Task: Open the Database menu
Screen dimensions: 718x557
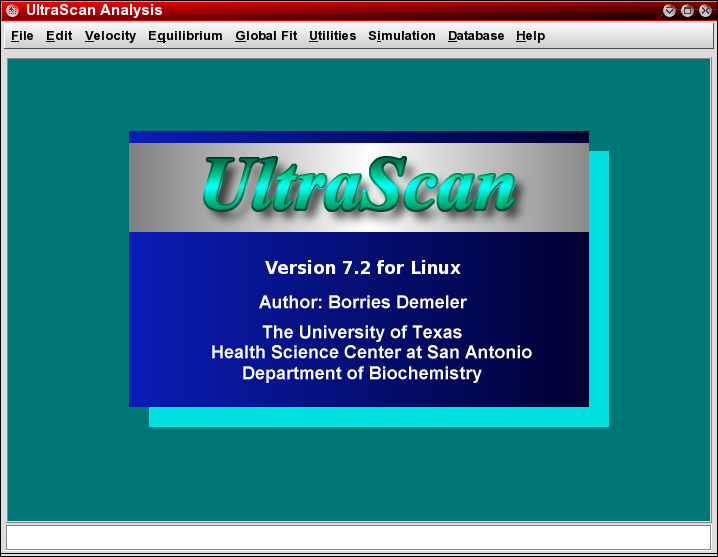Action: pos(476,36)
